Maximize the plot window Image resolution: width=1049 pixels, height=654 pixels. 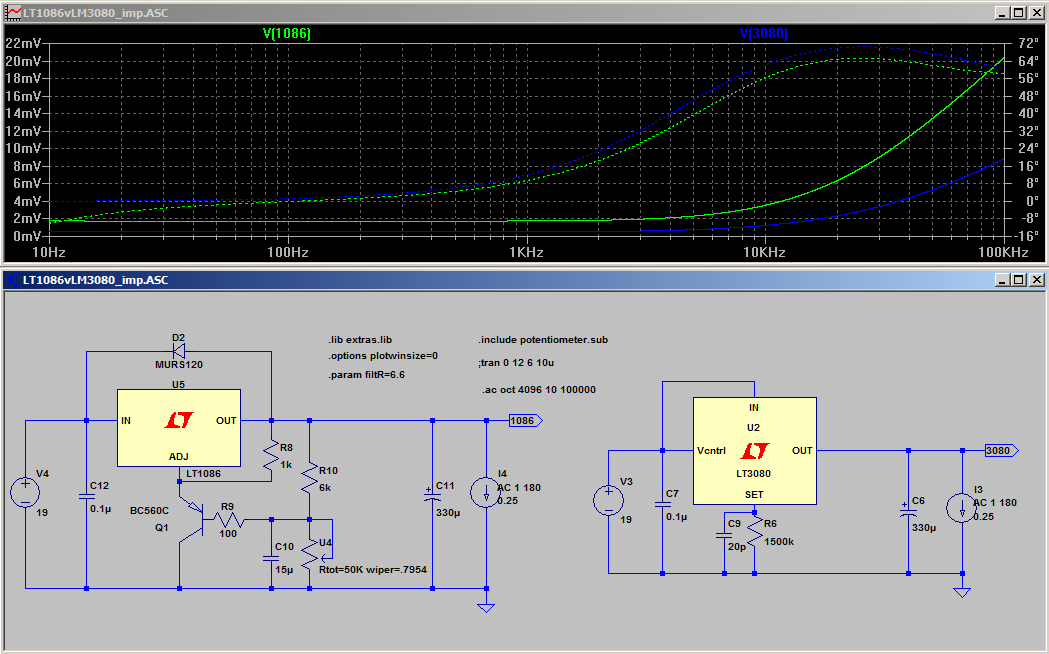click(x=1018, y=13)
